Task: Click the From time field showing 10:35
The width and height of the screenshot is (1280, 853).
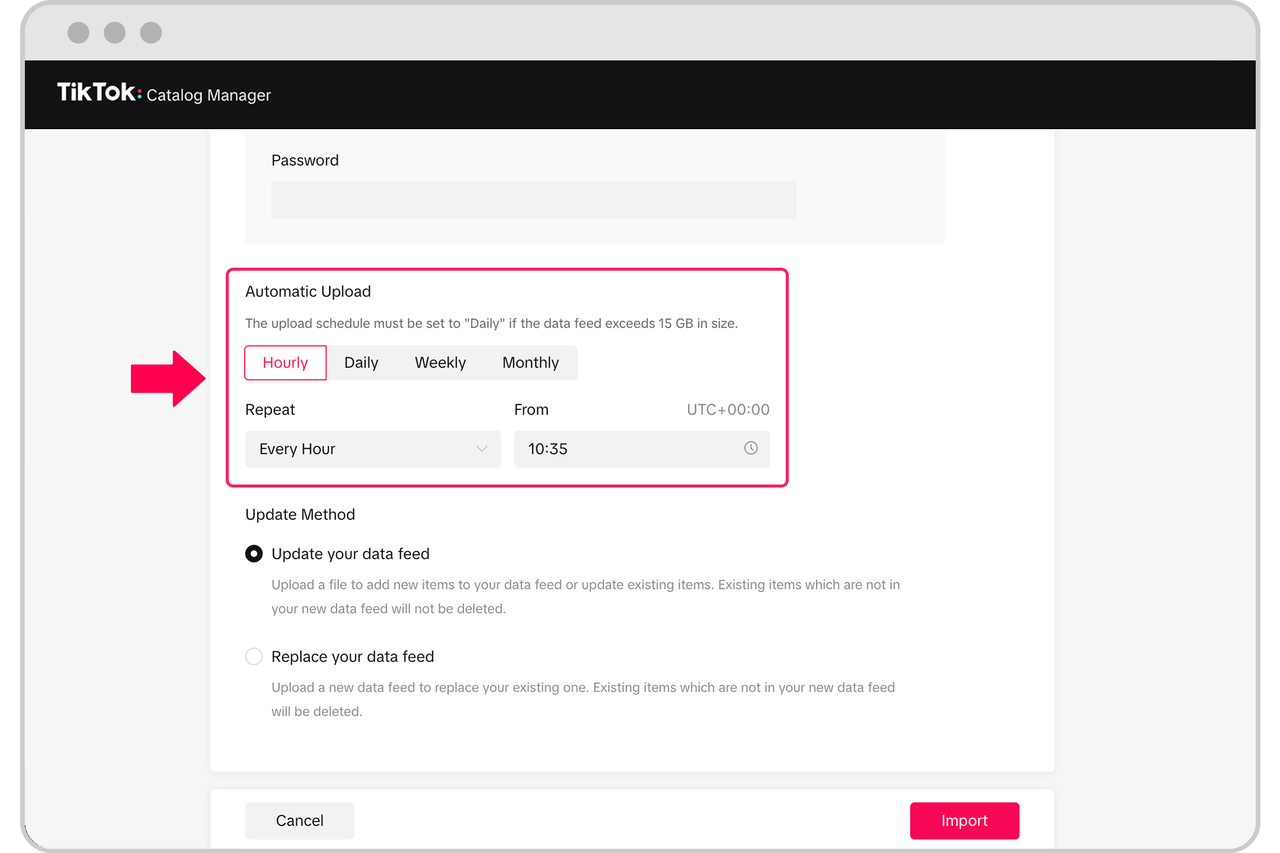Action: (642, 449)
